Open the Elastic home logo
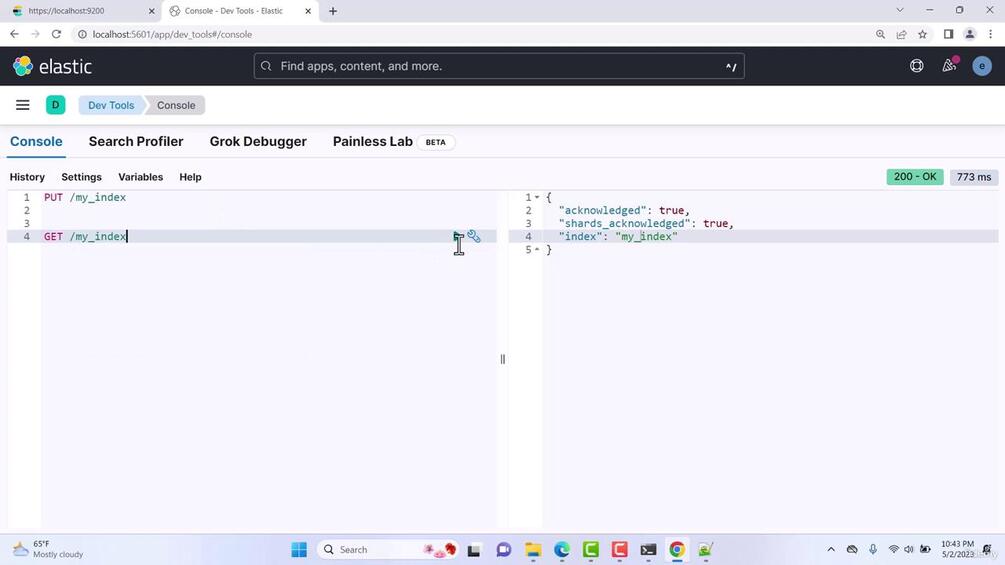Screen dimensions: 1005x565 click(53, 66)
